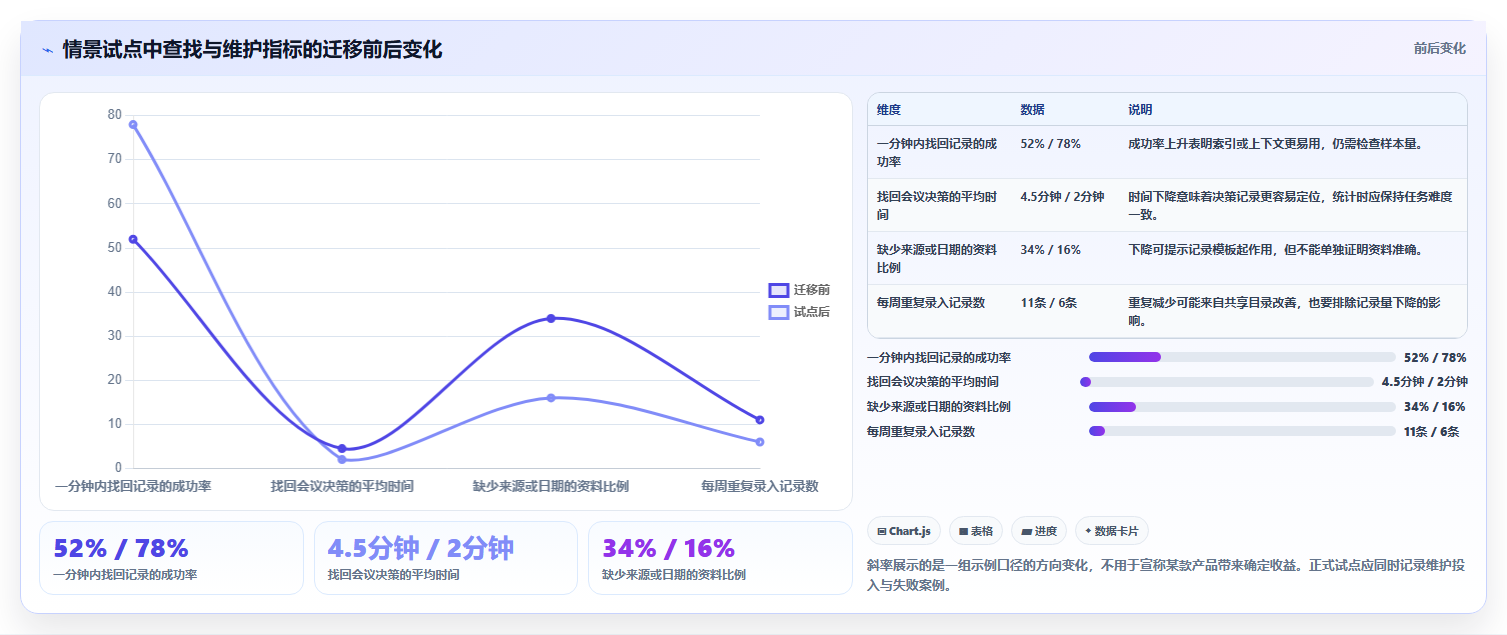The width and height of the screenshot is (1507, 635).
Task: Click the 缺少来源或日期的资料比例 progress bar
Action: click(x=1242, y=407)
